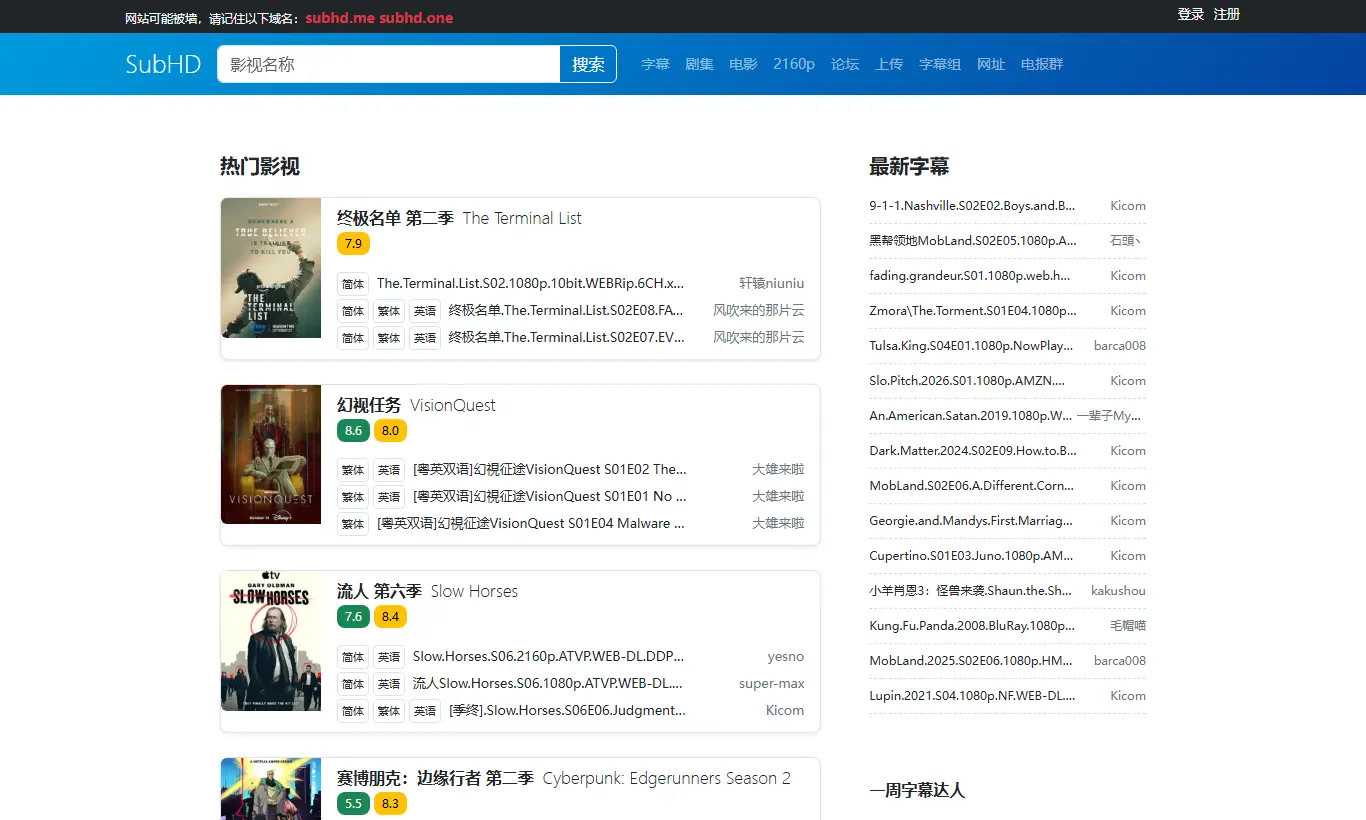Screen dimensions: 1366x820
Task: Open [季终].Slow.Horses.S06E06.Judgment subtitle
Action: tap(567, 711)
